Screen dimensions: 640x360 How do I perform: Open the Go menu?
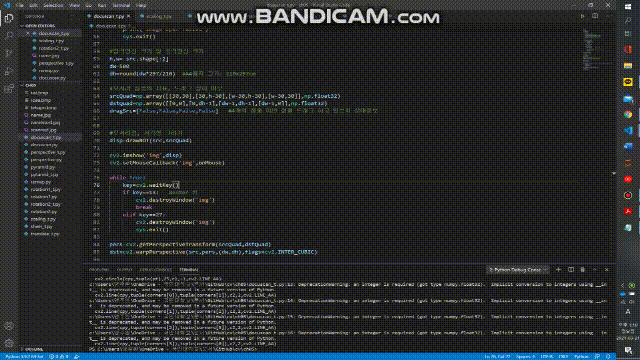[x=89, y=5]
